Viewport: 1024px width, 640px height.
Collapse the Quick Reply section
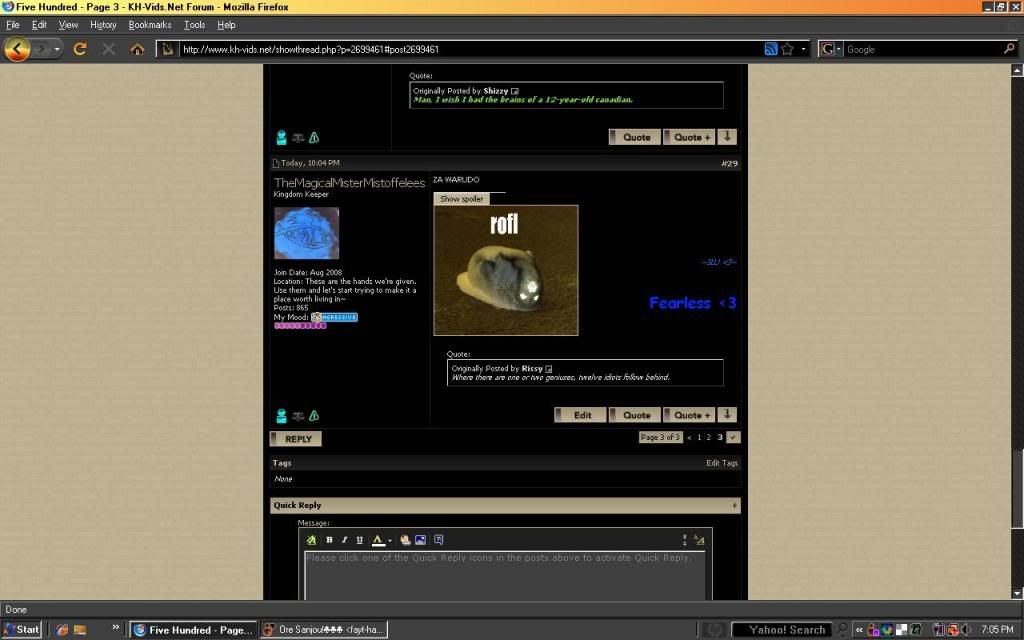pos(735,506)
